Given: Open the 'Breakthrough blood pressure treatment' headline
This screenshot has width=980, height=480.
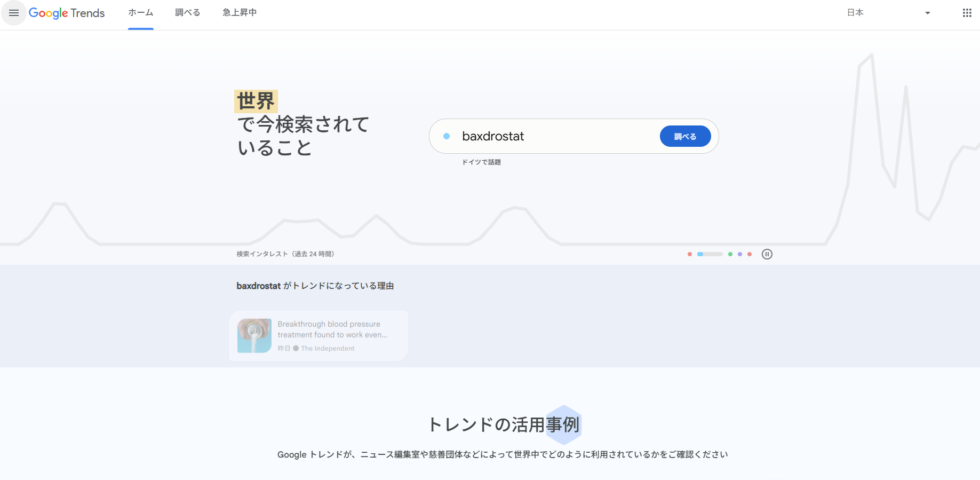Looking at the screenshot, I should 332,329.
